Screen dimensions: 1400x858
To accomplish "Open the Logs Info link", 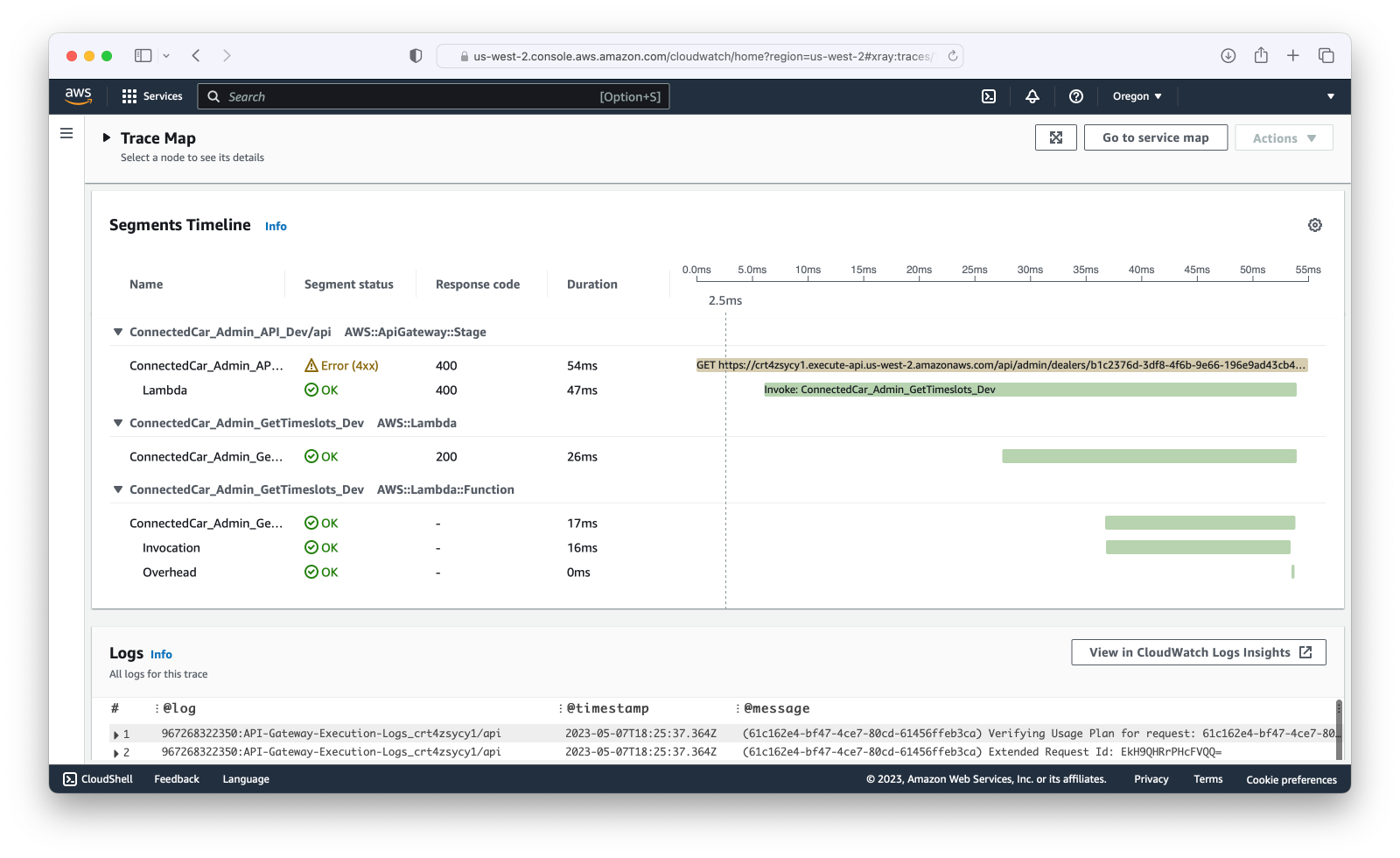I will tap(161, 654).
